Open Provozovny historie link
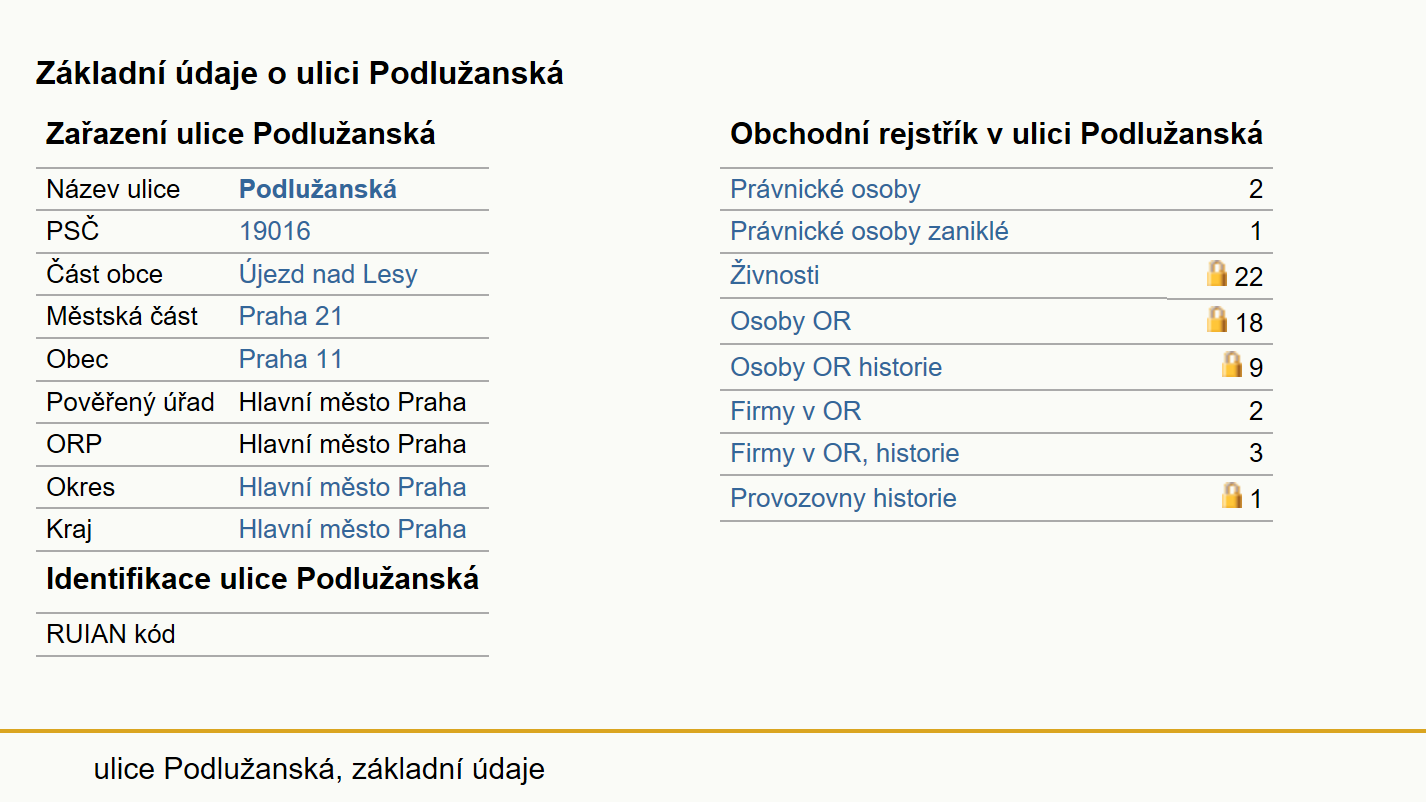This screenshot has height=802, width=1426. coord(843,498)
